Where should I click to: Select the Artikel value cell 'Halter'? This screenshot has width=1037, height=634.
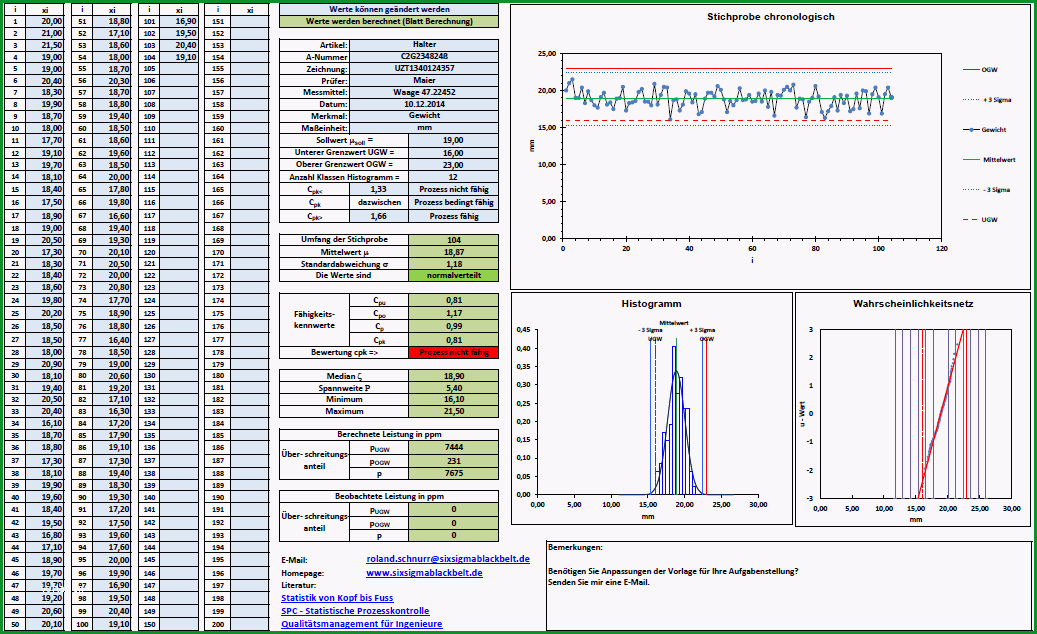[424, 45]
